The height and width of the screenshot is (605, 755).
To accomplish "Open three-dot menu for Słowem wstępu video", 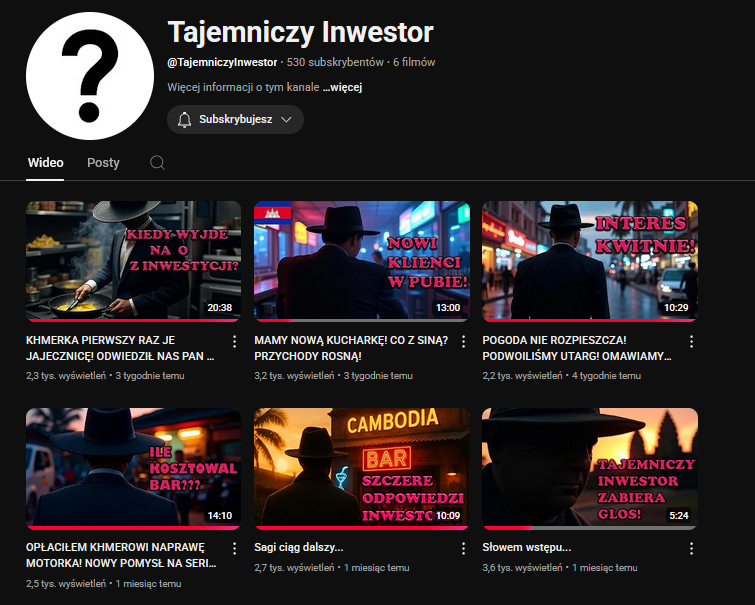I will coord(691,548).
